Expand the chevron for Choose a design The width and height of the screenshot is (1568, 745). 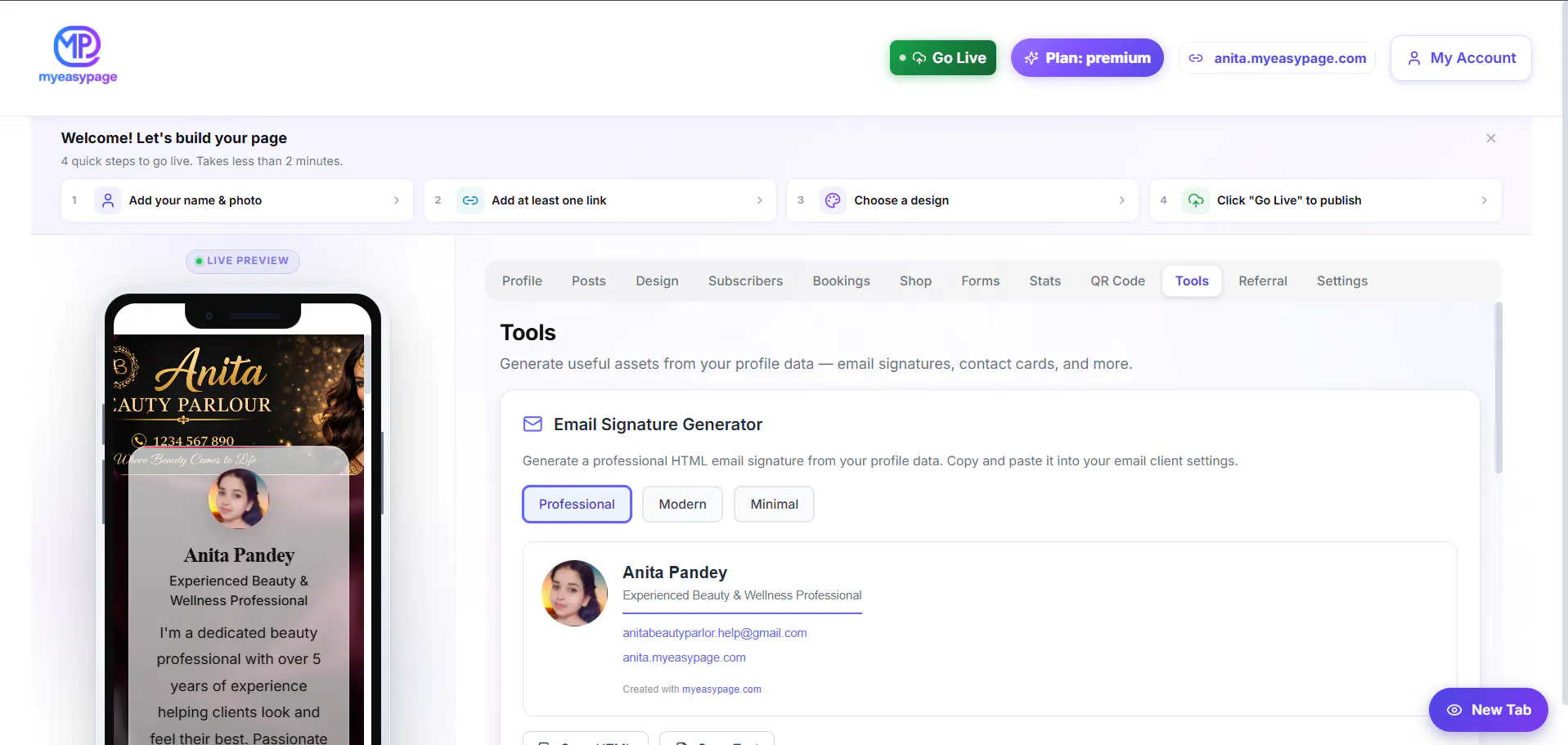pos(1121,200)
